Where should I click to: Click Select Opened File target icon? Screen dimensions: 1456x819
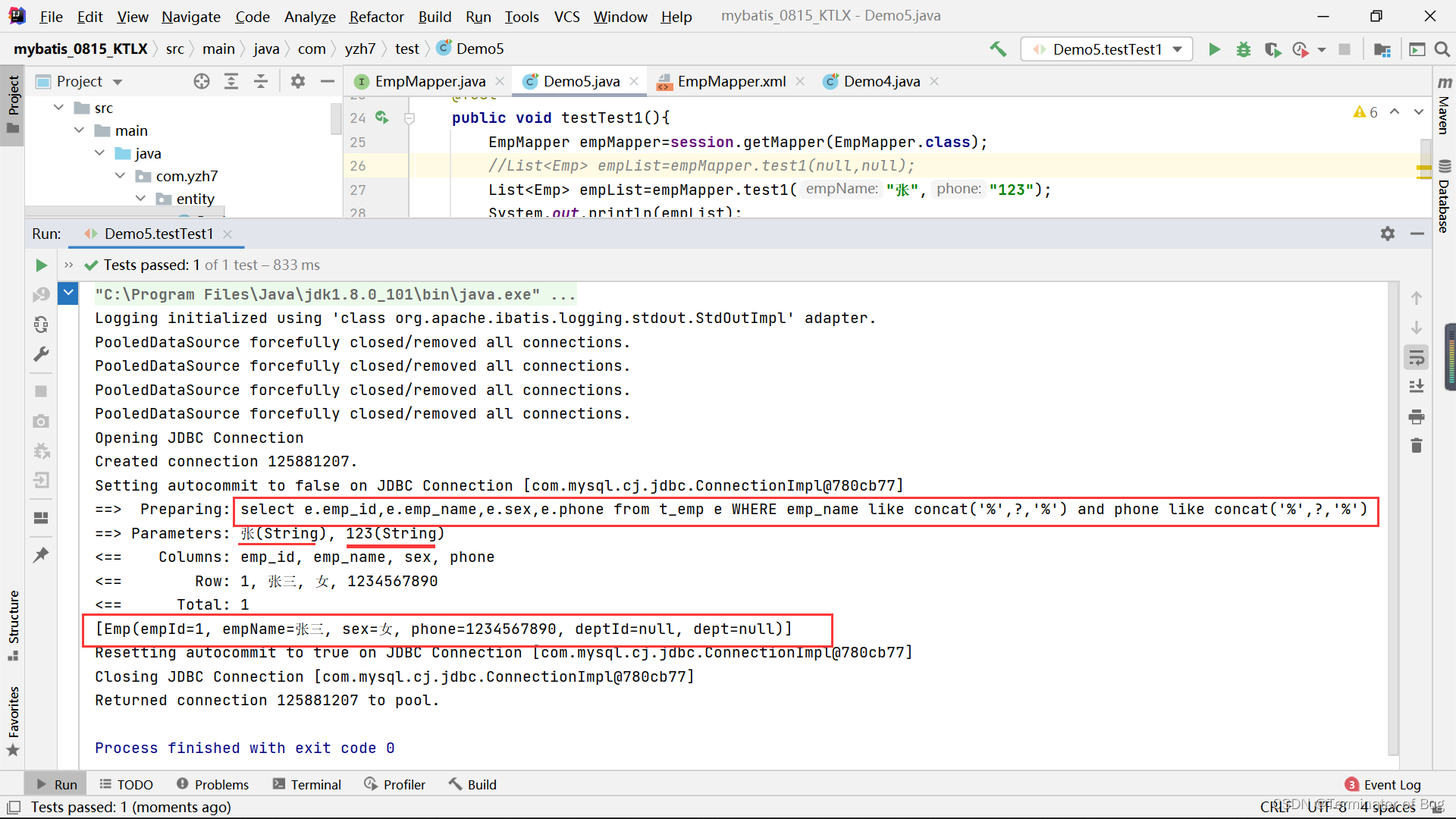201,81
